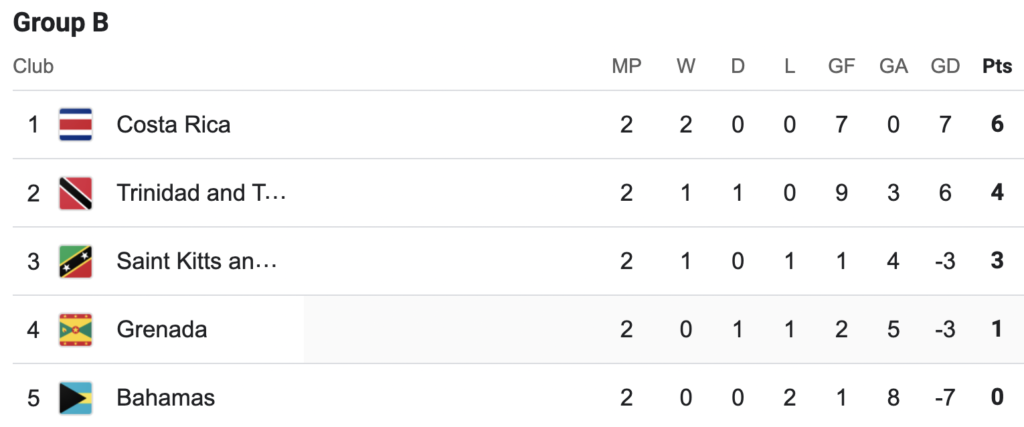Click the Costa Rica flag icon

pyautogui.click(x=76, y=125)
